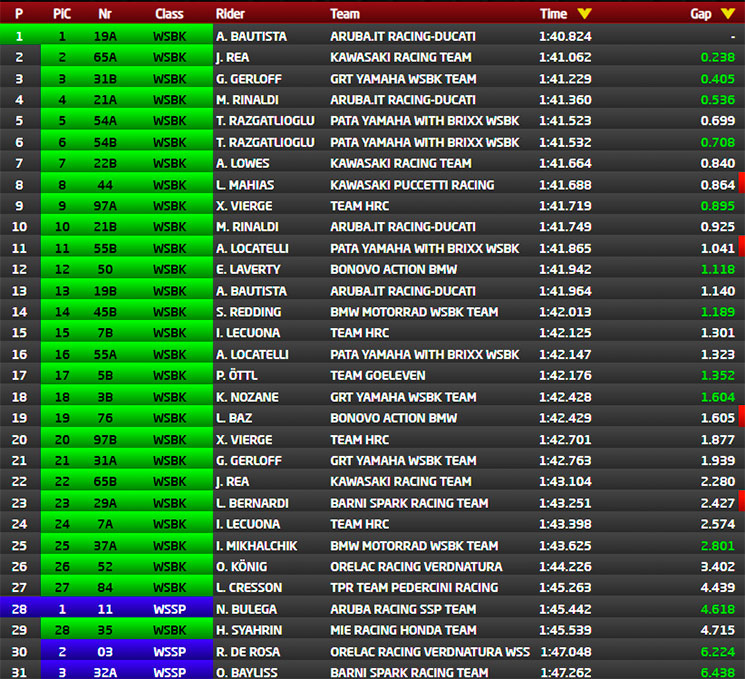Click bike number 45B
Viewport: 745px width, 679px height.
(105, 312)
